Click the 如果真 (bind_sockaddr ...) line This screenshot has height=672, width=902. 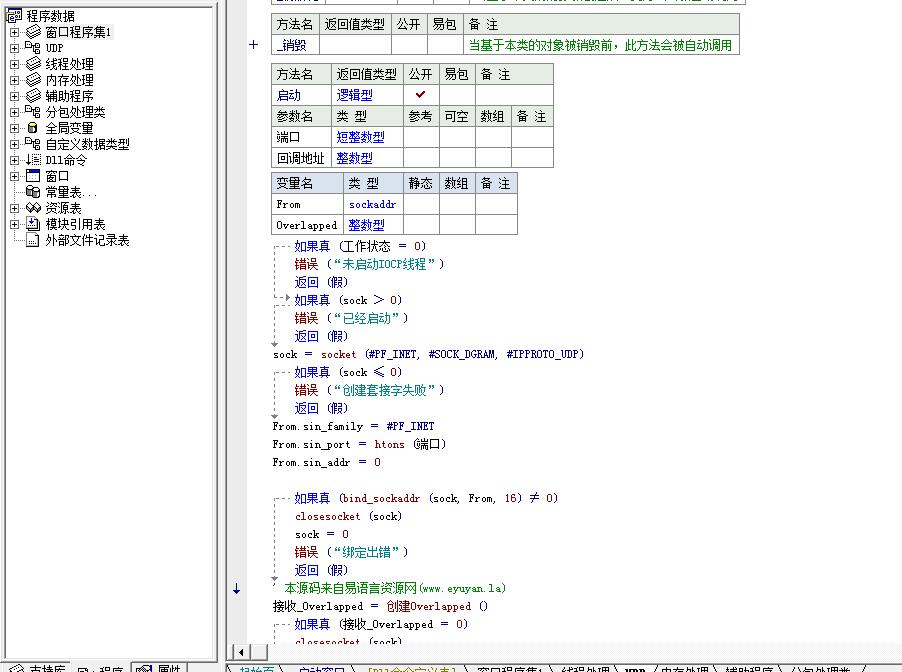click(x=426, y=498)
